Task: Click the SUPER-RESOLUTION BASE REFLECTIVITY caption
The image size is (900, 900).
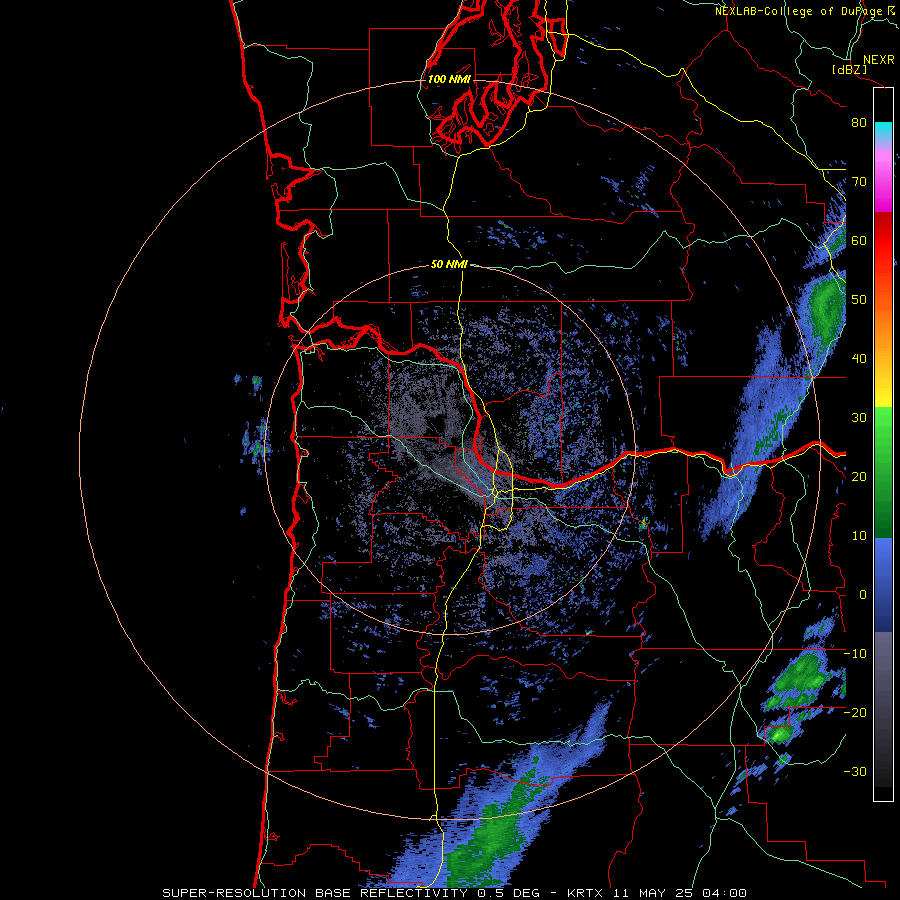Action: click(x=315, y=893)
